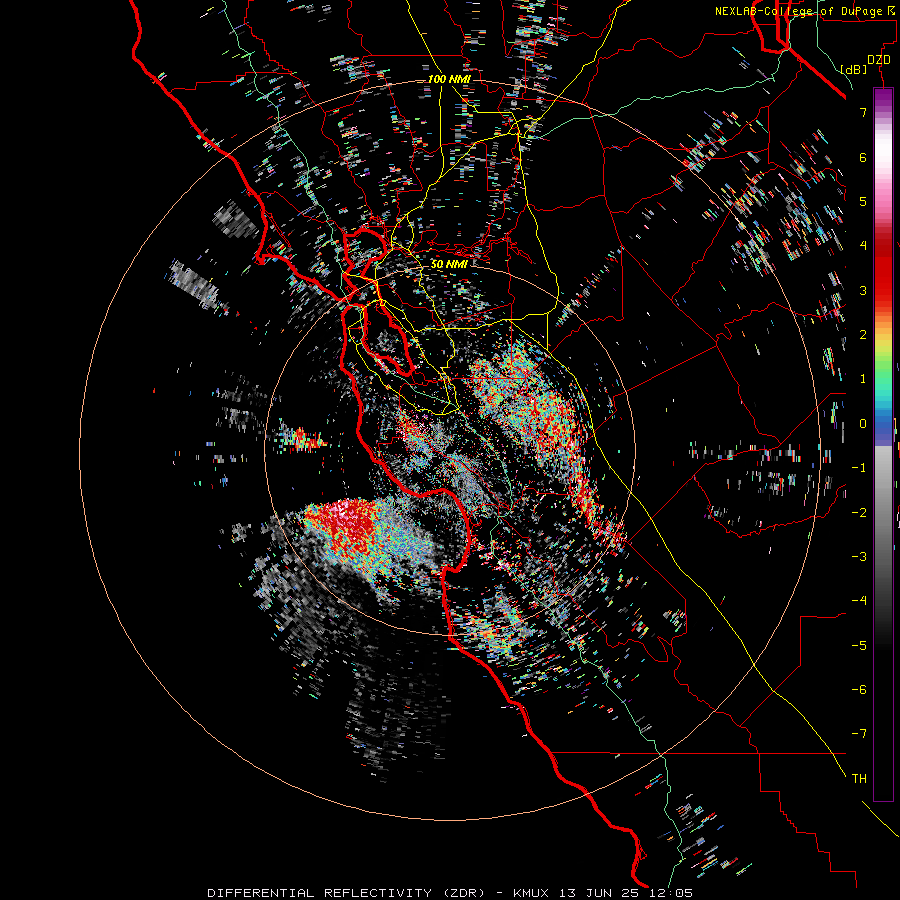Click the 0 value on the scale
The height and width of the screenshot is (900, 900).
click(x=863, y=423)
